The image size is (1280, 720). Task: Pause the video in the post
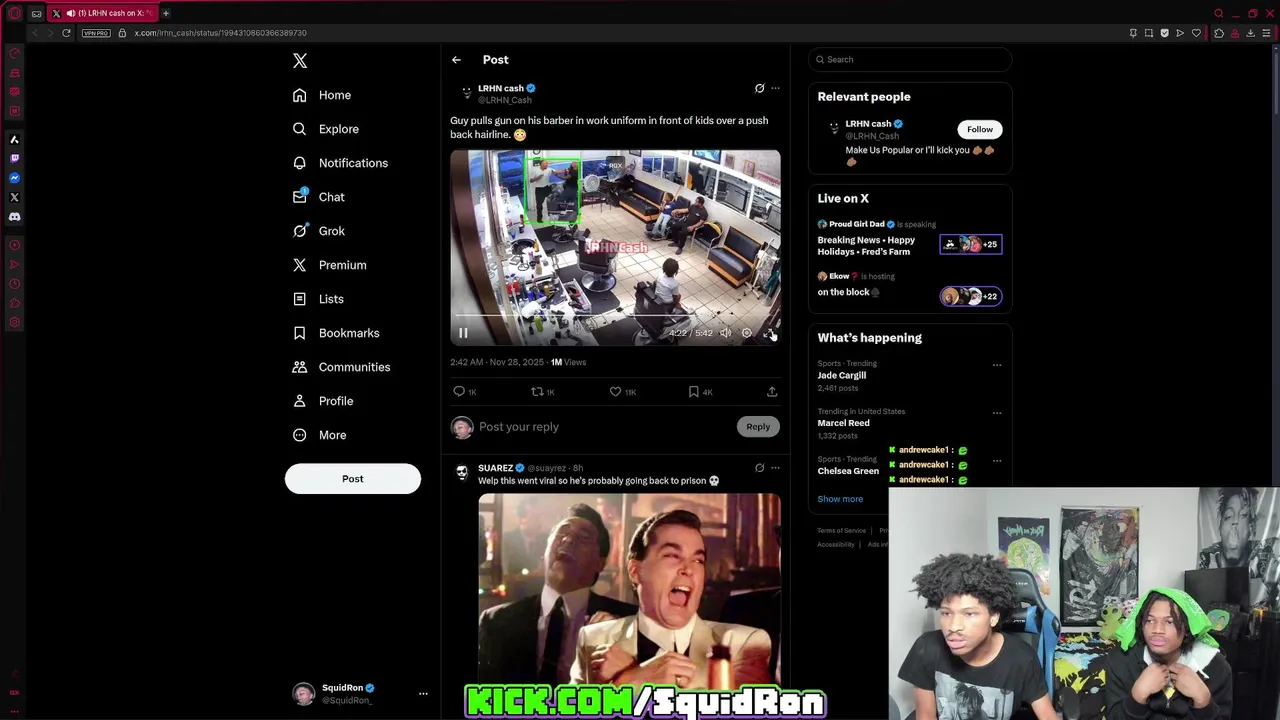tap(463, 333)
